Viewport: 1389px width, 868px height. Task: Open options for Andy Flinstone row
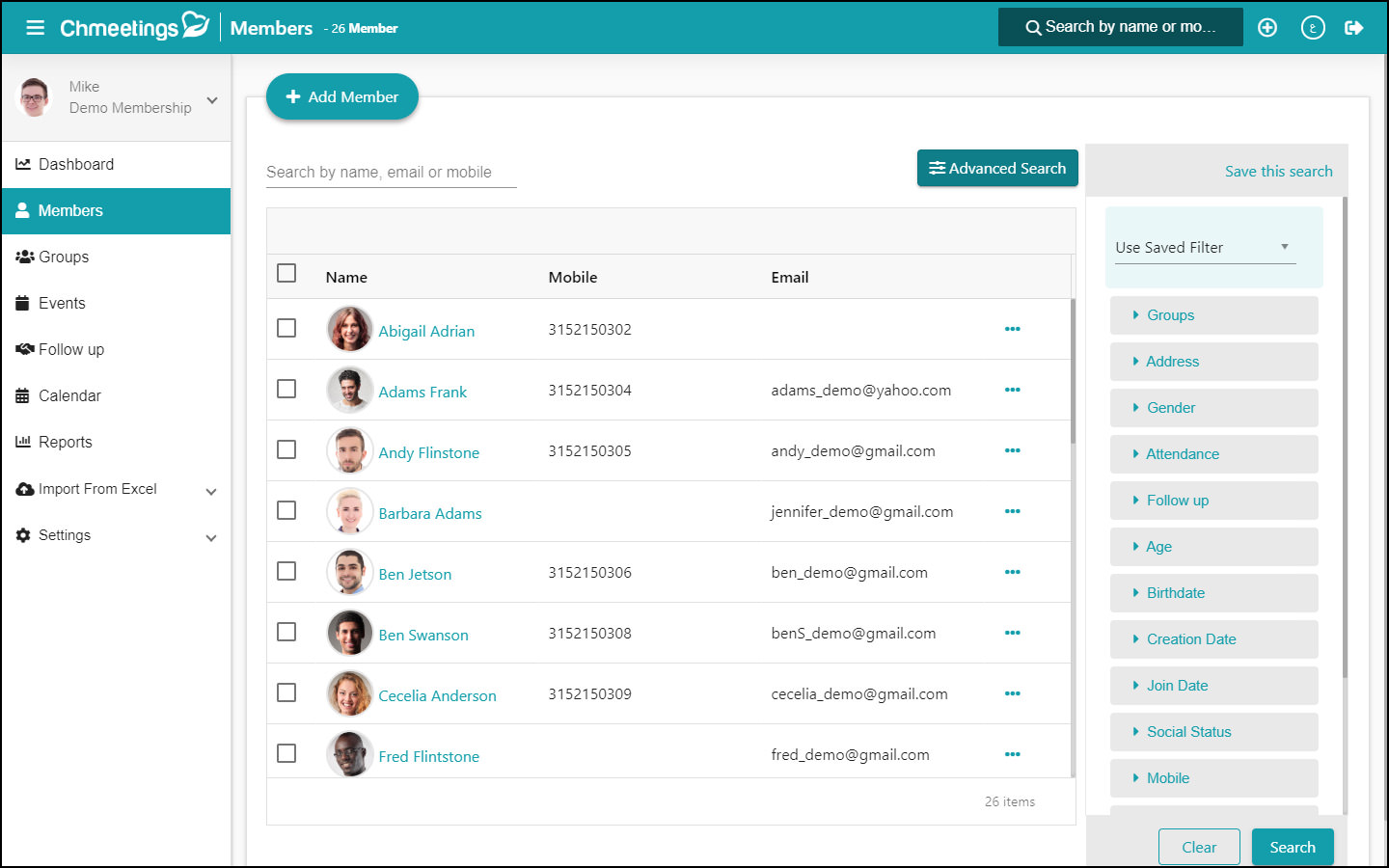1012,450
